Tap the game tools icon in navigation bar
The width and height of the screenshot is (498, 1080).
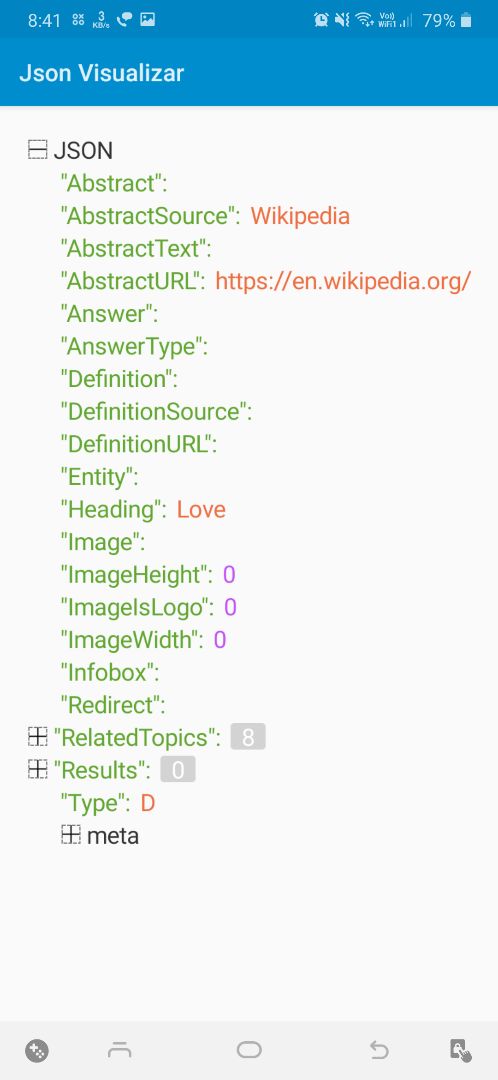click(37, 1051)
